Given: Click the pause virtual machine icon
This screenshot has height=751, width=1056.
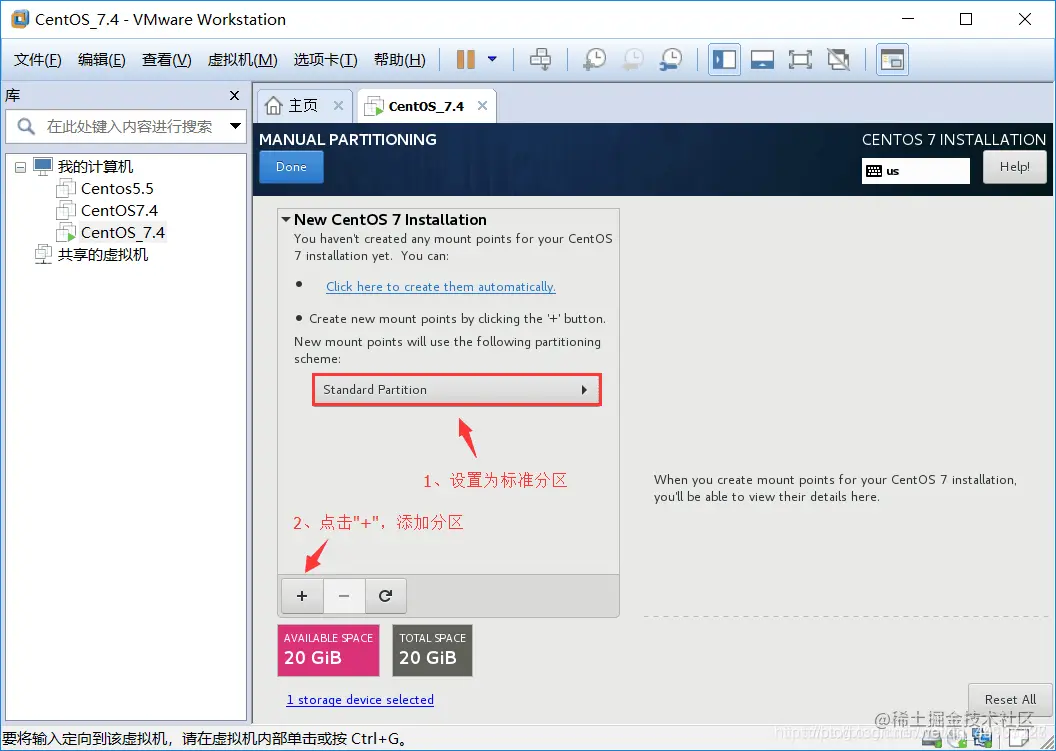Looking at the screenshot, I should pyautogui.click(x=465, y=59).
